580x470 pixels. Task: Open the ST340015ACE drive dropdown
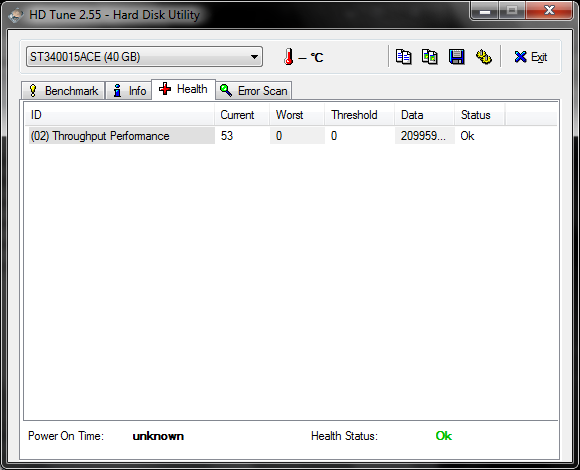coord(144,57)
